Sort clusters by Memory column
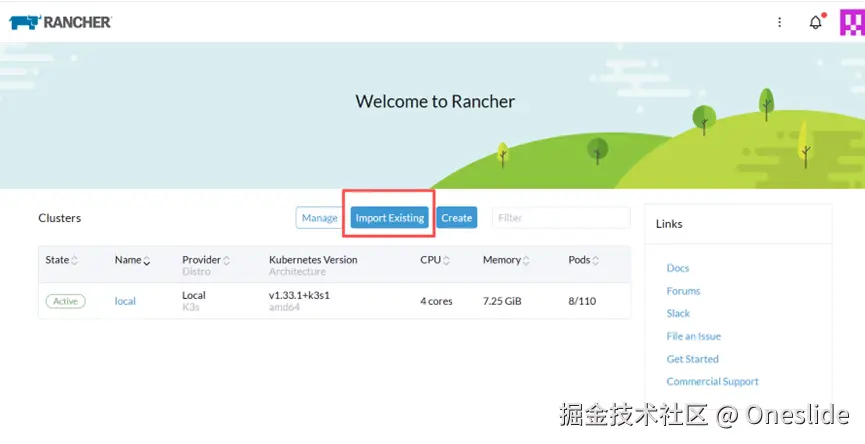Image resolution: width=865 pixels, height=444 pixels. (x=506, y=260)
